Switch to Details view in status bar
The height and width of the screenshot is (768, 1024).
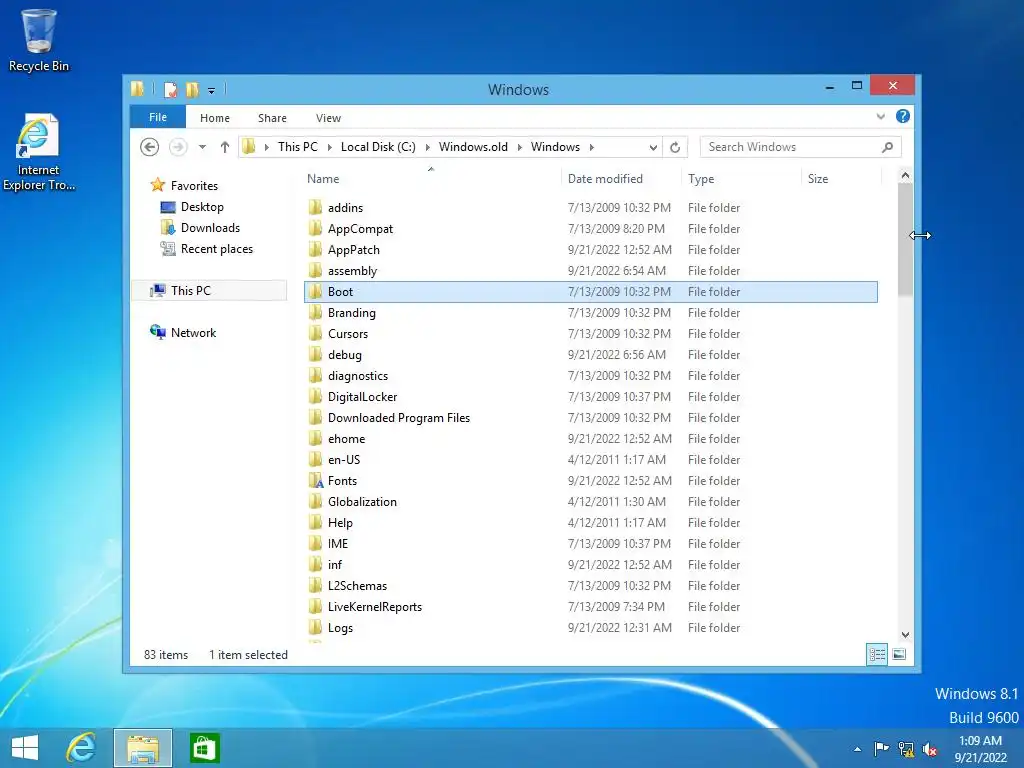877,654
